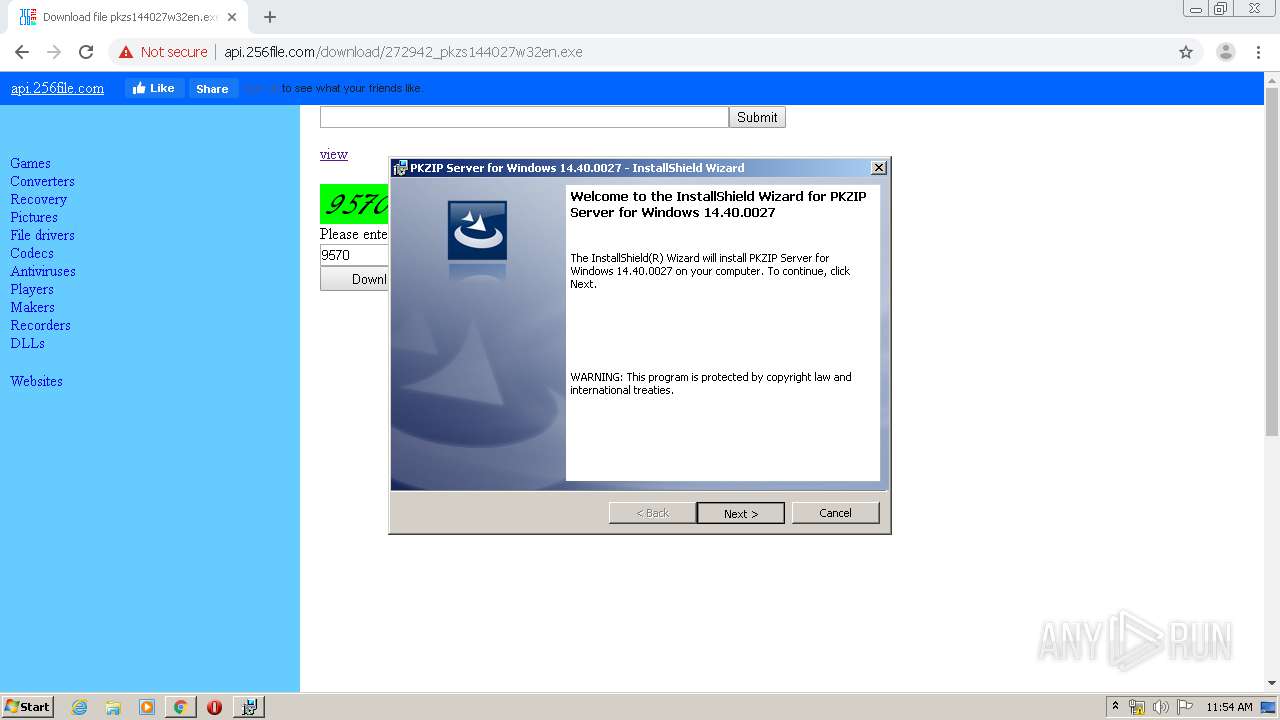Image resolution: width=1280 pixels, height=720 pixels.
Task: Open the Makers category link
Action: [32, 307]
